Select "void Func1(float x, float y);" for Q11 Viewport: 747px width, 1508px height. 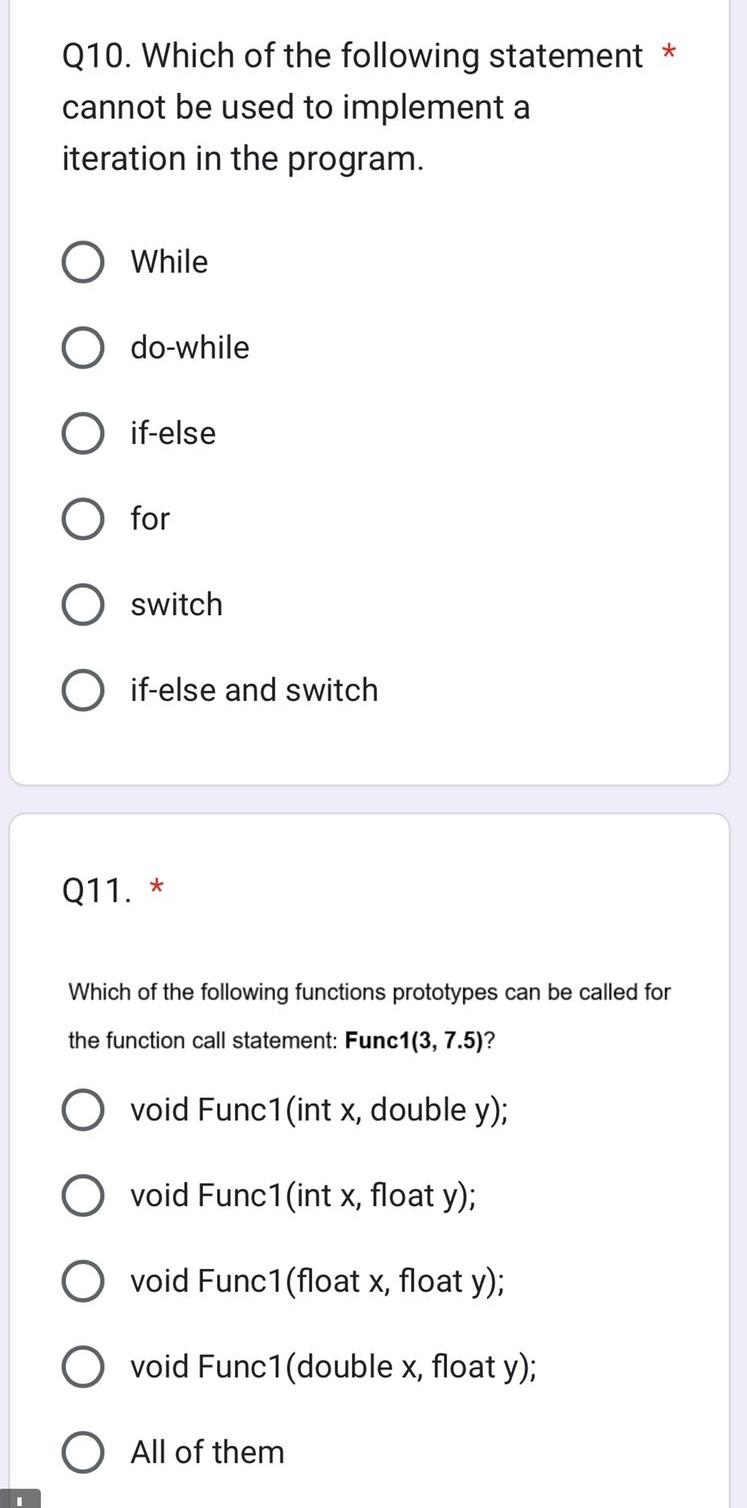83,1281
